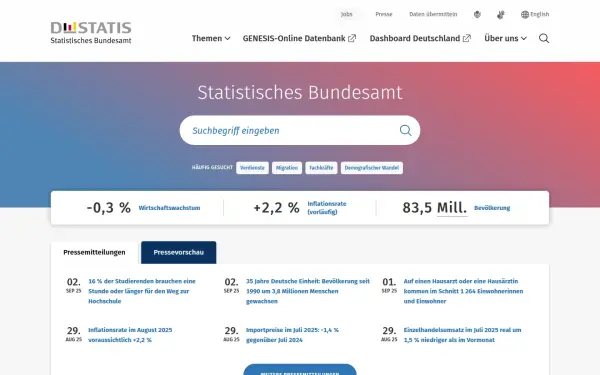
Task: Click the 83,5 Mill. population figure
Action: (435, 208)
